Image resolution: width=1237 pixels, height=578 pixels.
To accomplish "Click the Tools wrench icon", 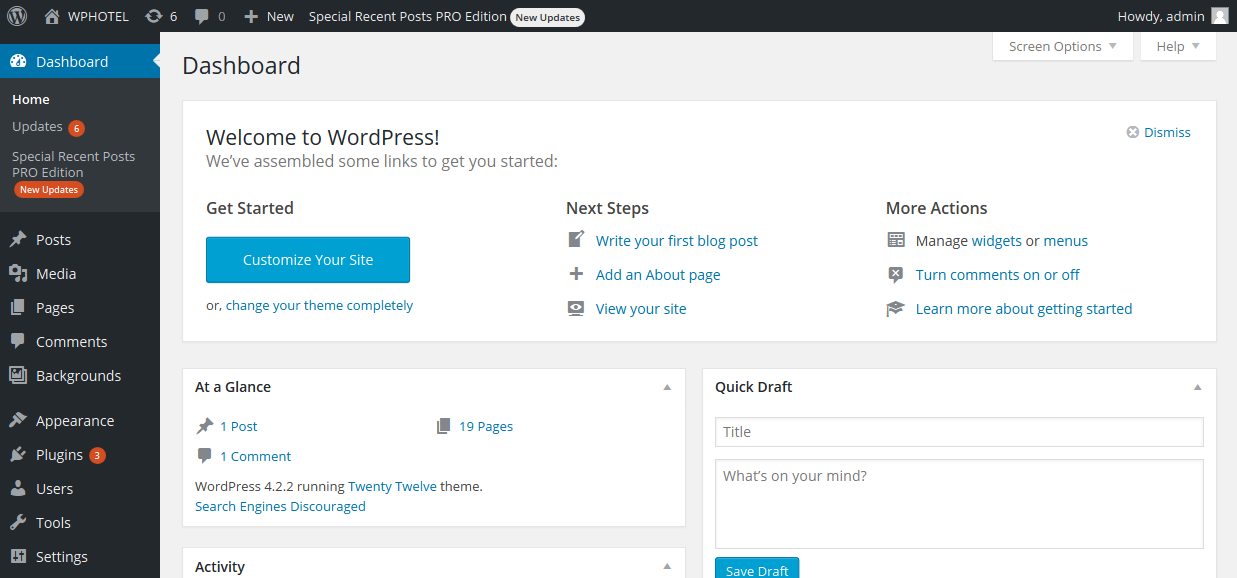I will (x=18, y=523).
